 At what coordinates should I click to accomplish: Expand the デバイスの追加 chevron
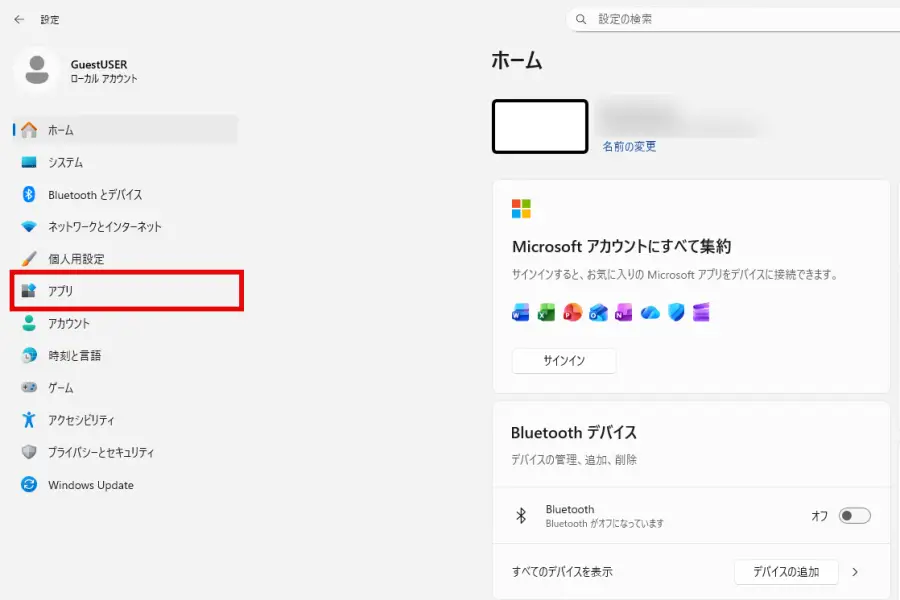(x=855, y=571)
